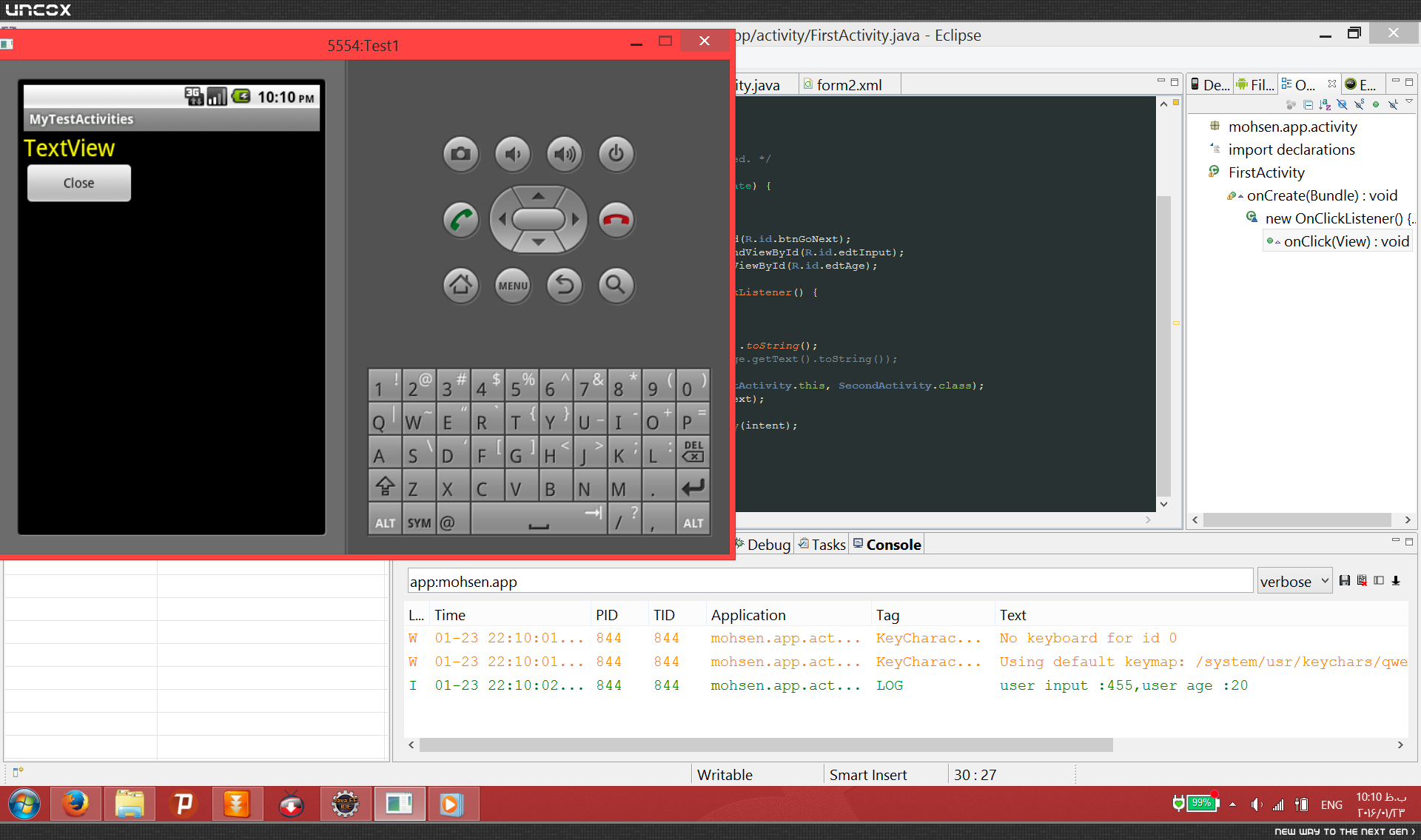Click the emulator camera button
This screenshot has height=840, width=1421.
[460, 154]
